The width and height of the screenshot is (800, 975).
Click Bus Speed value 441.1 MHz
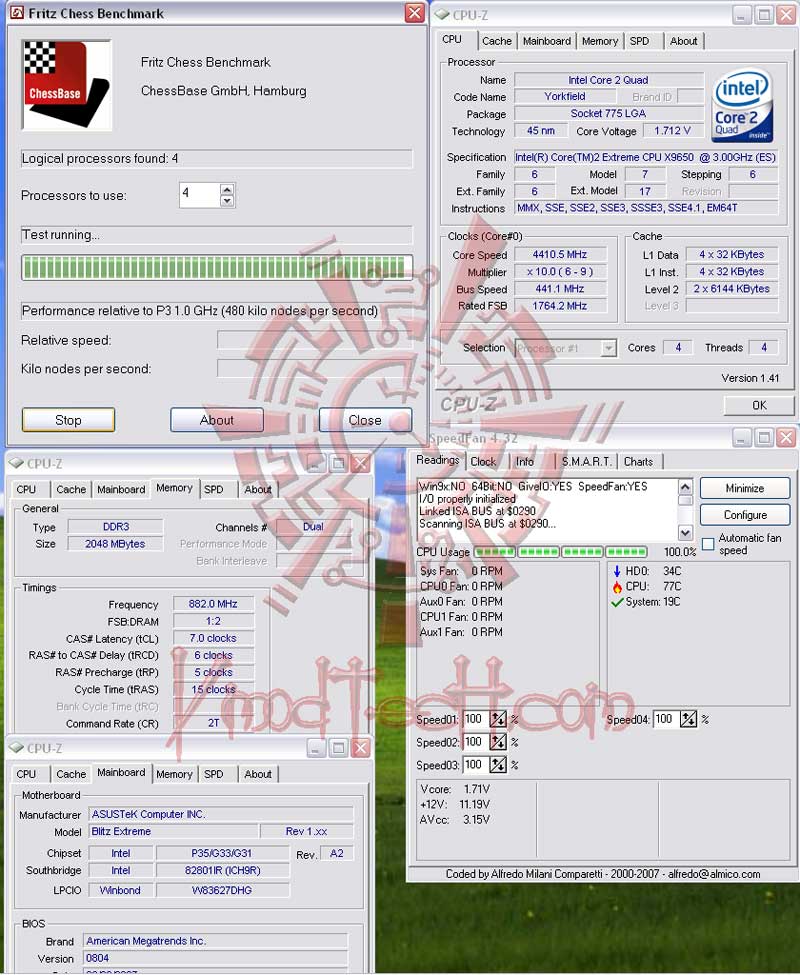click(x=559, y=289)
